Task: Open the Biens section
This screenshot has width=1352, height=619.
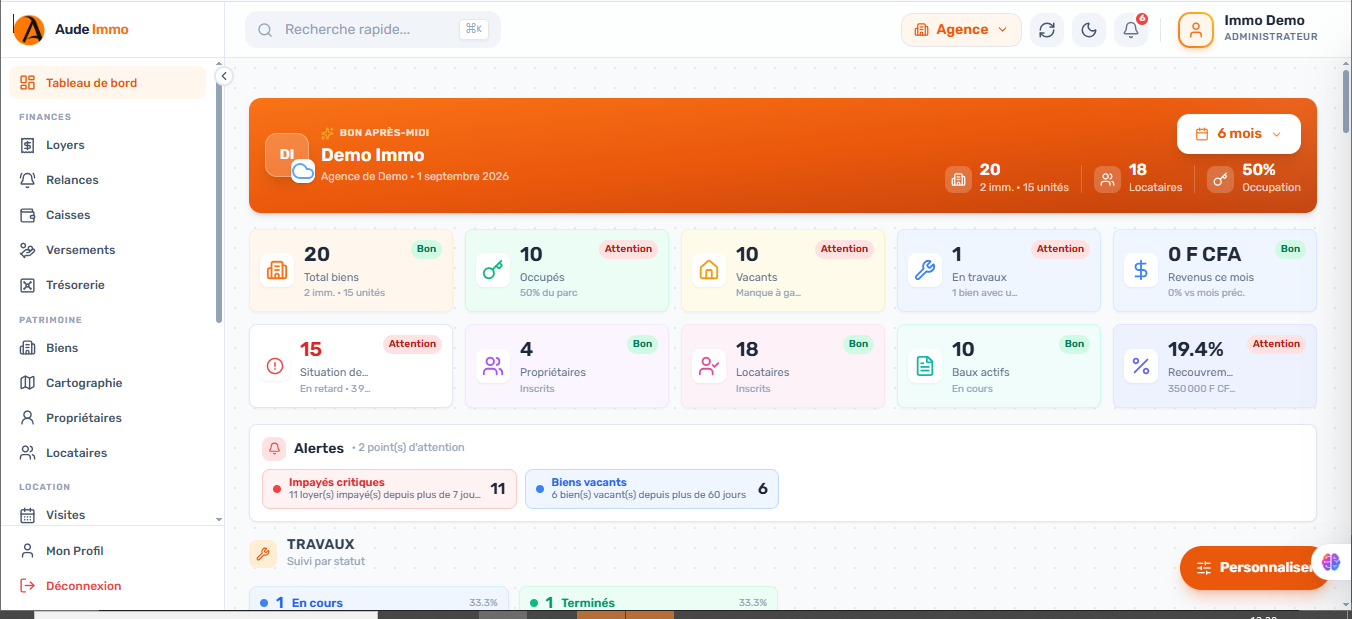Action: [x=107, y=348]
